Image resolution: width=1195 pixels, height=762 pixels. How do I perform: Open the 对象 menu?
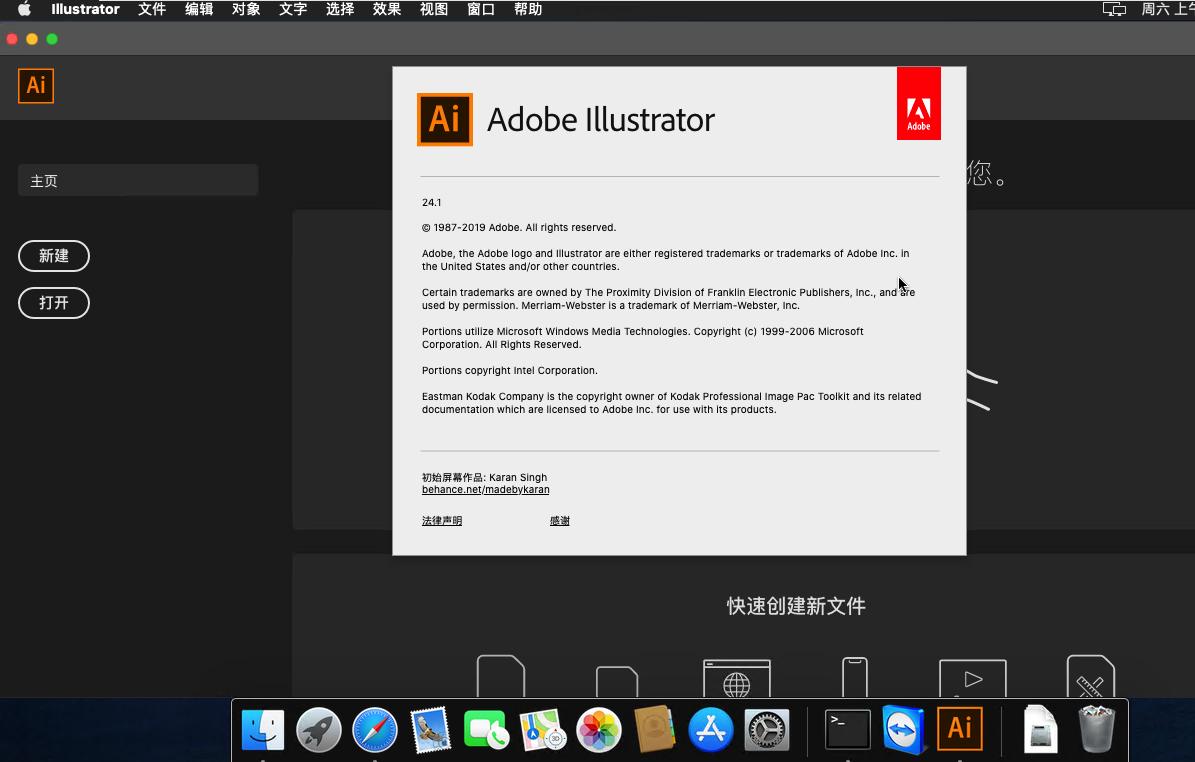246,9
